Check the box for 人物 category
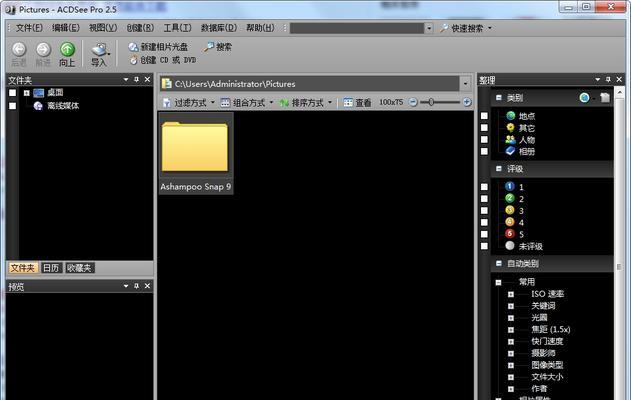631x400 pixels. pos(484,140)
